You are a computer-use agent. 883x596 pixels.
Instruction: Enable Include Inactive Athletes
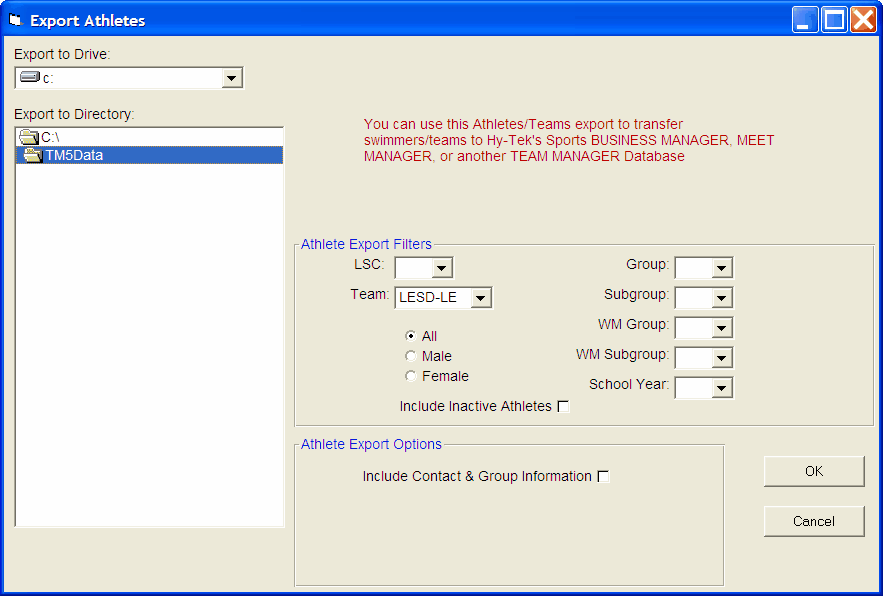tap(563, 406)
